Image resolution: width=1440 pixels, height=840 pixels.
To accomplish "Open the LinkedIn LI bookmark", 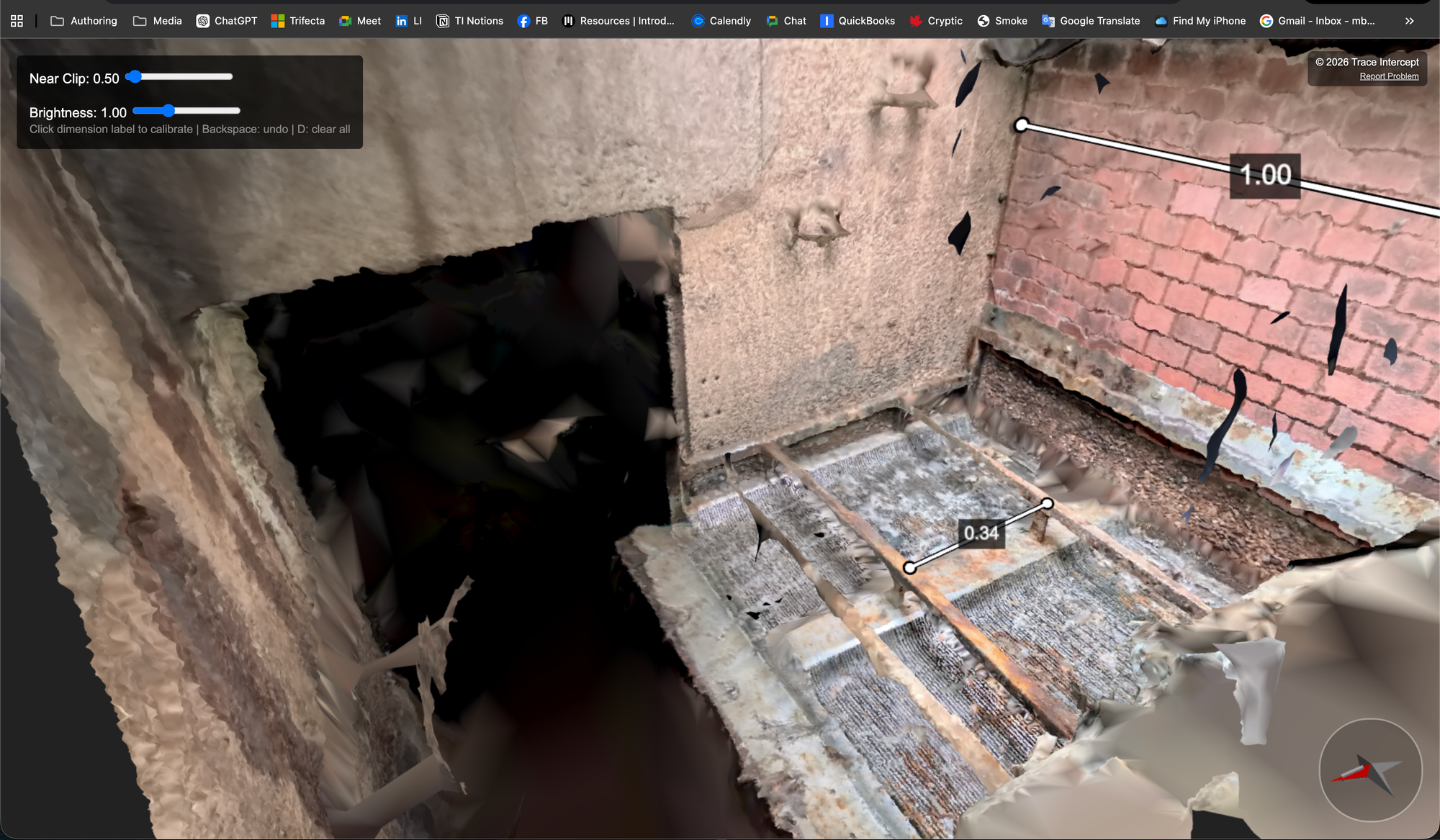I will click(x=409, y=21).
